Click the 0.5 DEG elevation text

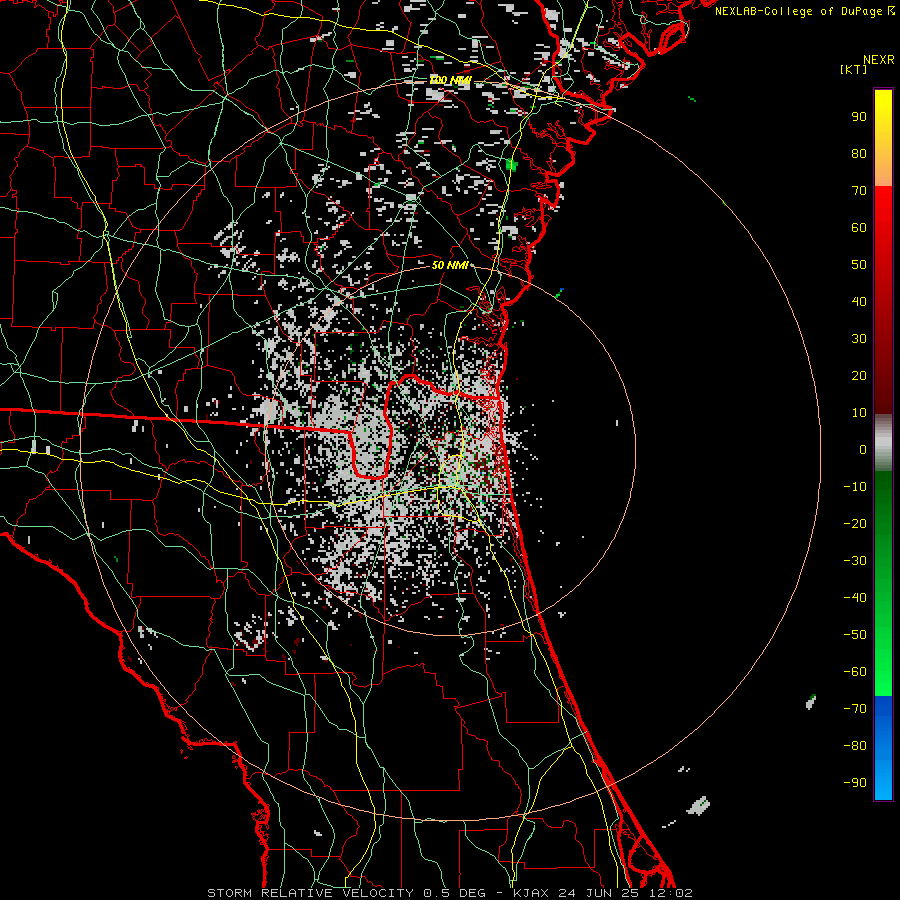454,893
